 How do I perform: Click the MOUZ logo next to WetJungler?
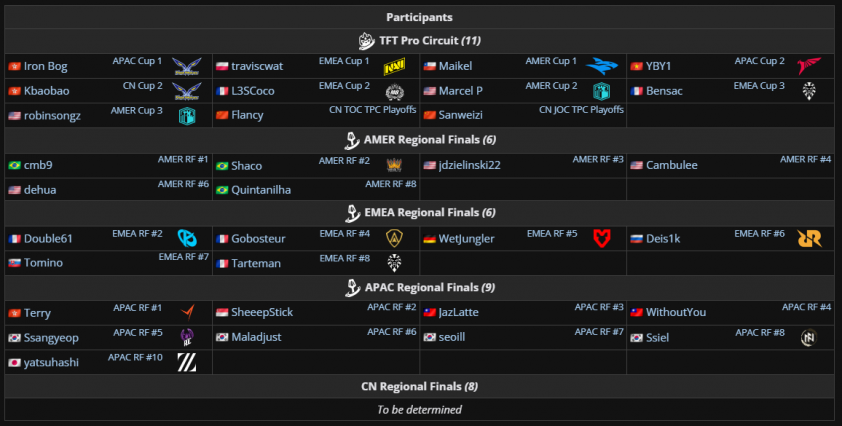click(x=601, y=238)
